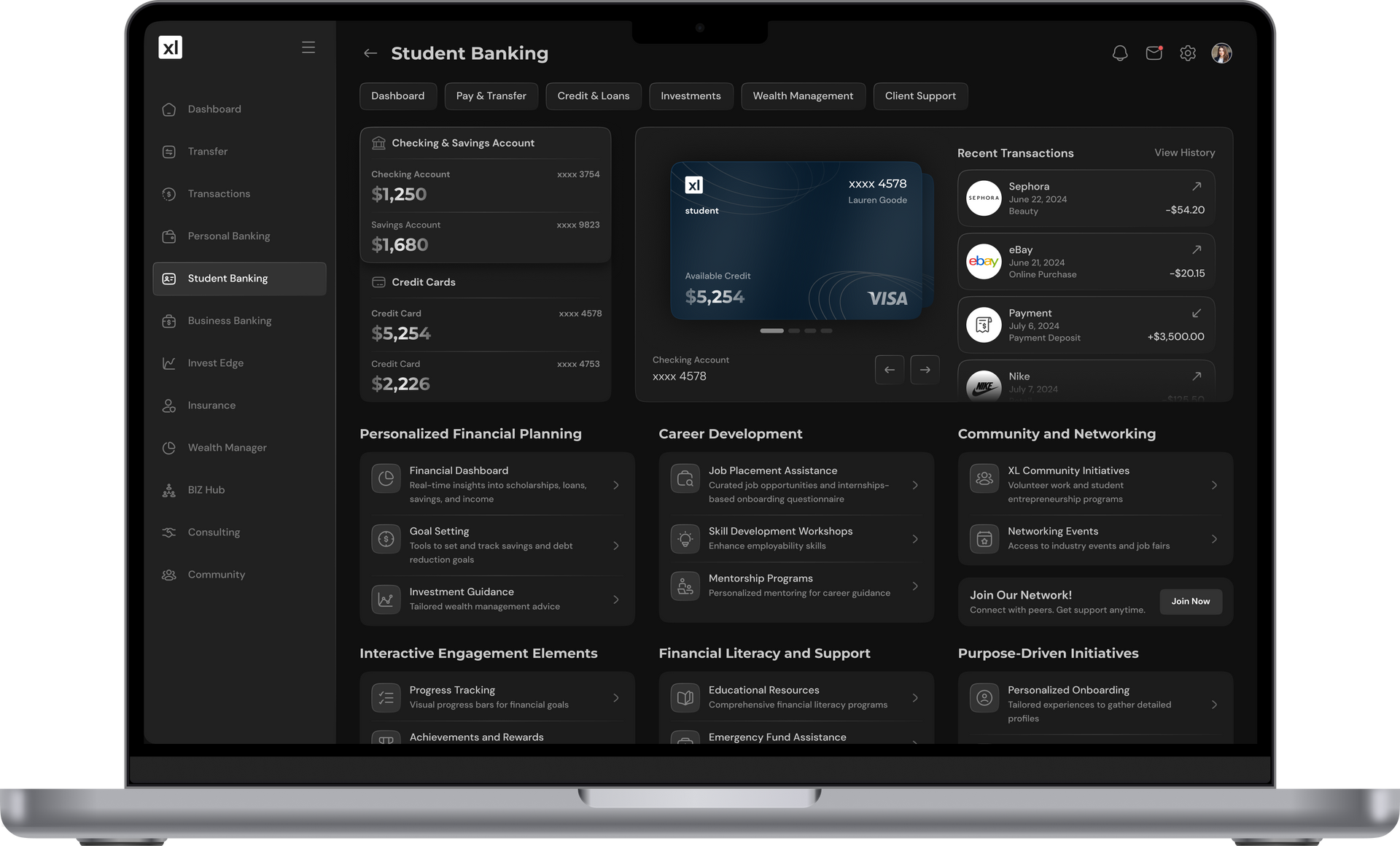Open the mail inbox icon
Viewport: 1400px width, 846px height.
[x=1154, y=53]
